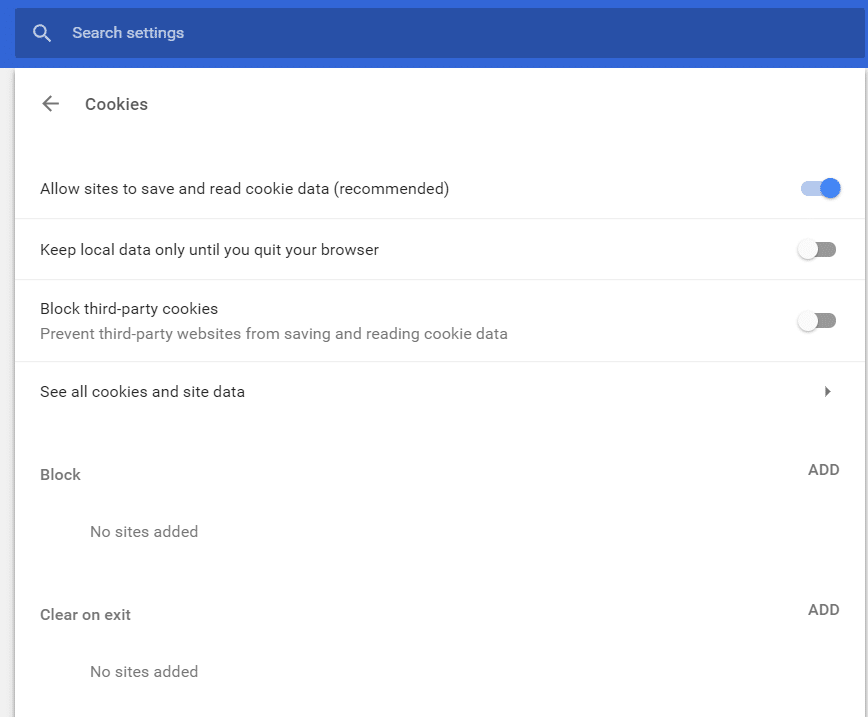This screenshot has height=717, width=868.
Task: Click the Cookies page title
Action: 116,104
